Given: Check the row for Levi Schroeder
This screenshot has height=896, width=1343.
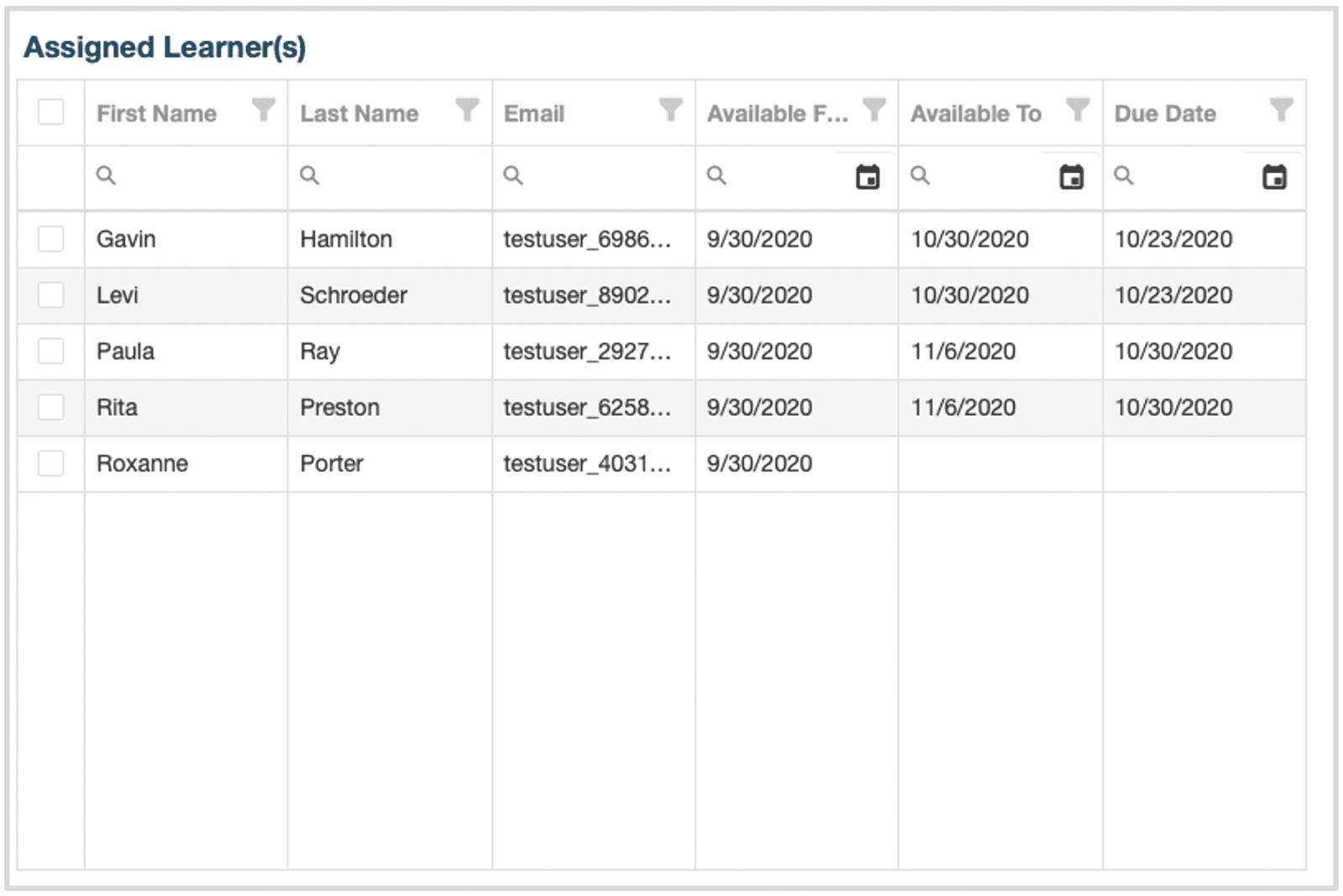Looking at the screenshot, I should point(51,295).
